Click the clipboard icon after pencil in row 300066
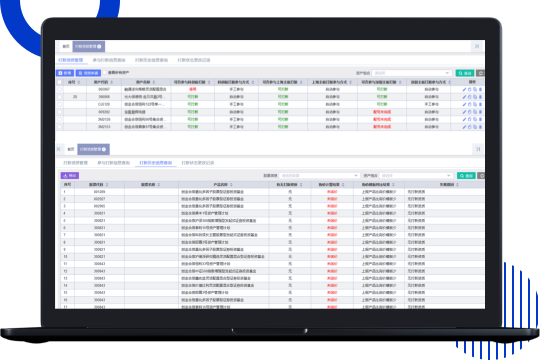The height and width of the screenshot is (360, 540). click(x=469, y=97)
